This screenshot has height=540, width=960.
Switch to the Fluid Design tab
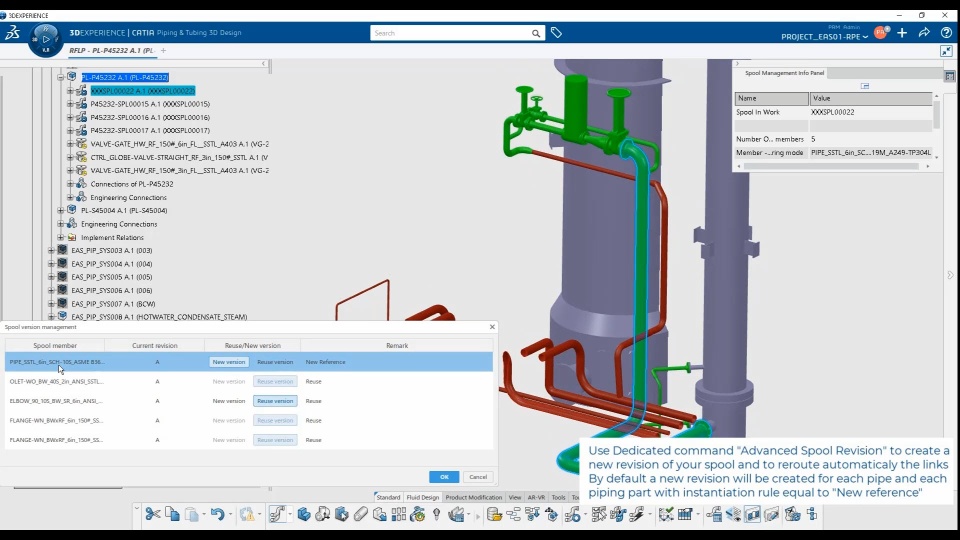[422, 497]
